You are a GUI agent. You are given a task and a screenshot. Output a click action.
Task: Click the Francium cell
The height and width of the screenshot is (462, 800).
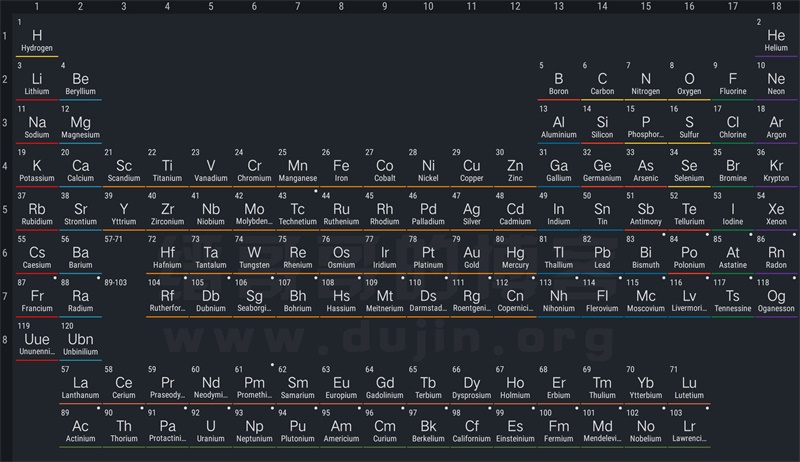tap(37, 296)
